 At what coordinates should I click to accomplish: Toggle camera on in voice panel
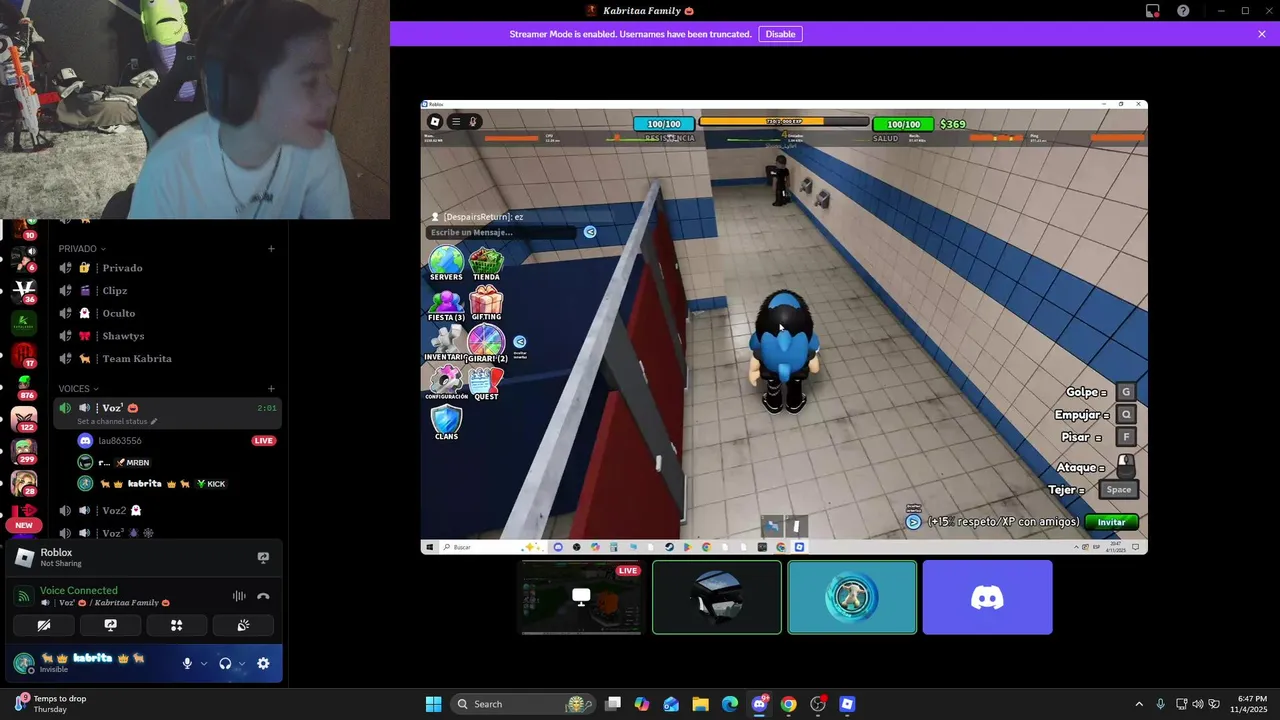coord(44,625)
